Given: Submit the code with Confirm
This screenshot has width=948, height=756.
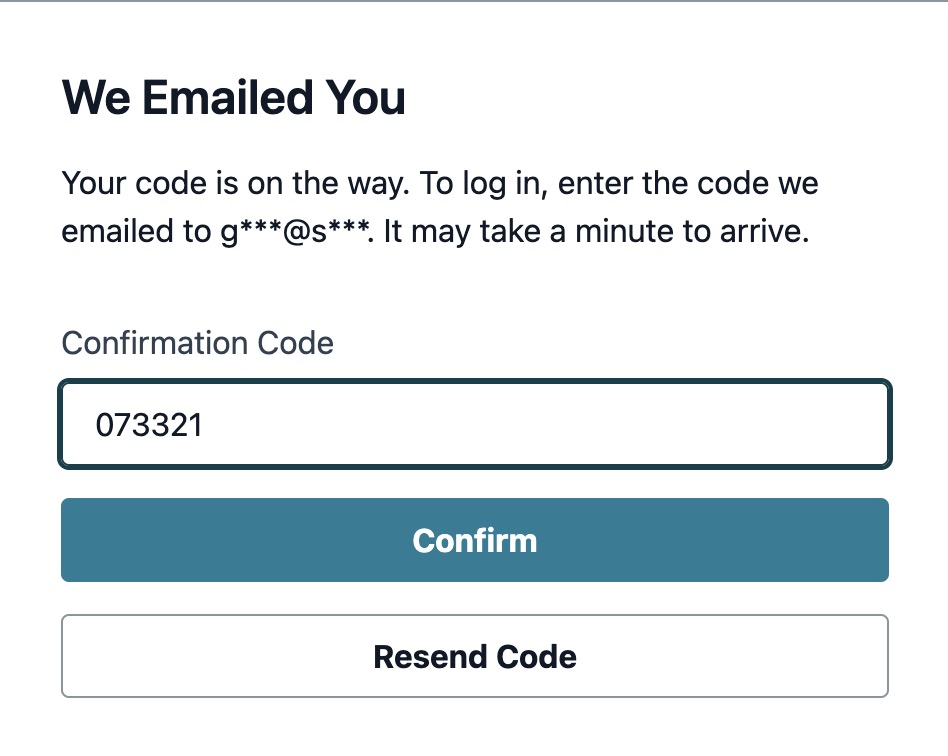Looking at the screenshot, I should [475, 540].
